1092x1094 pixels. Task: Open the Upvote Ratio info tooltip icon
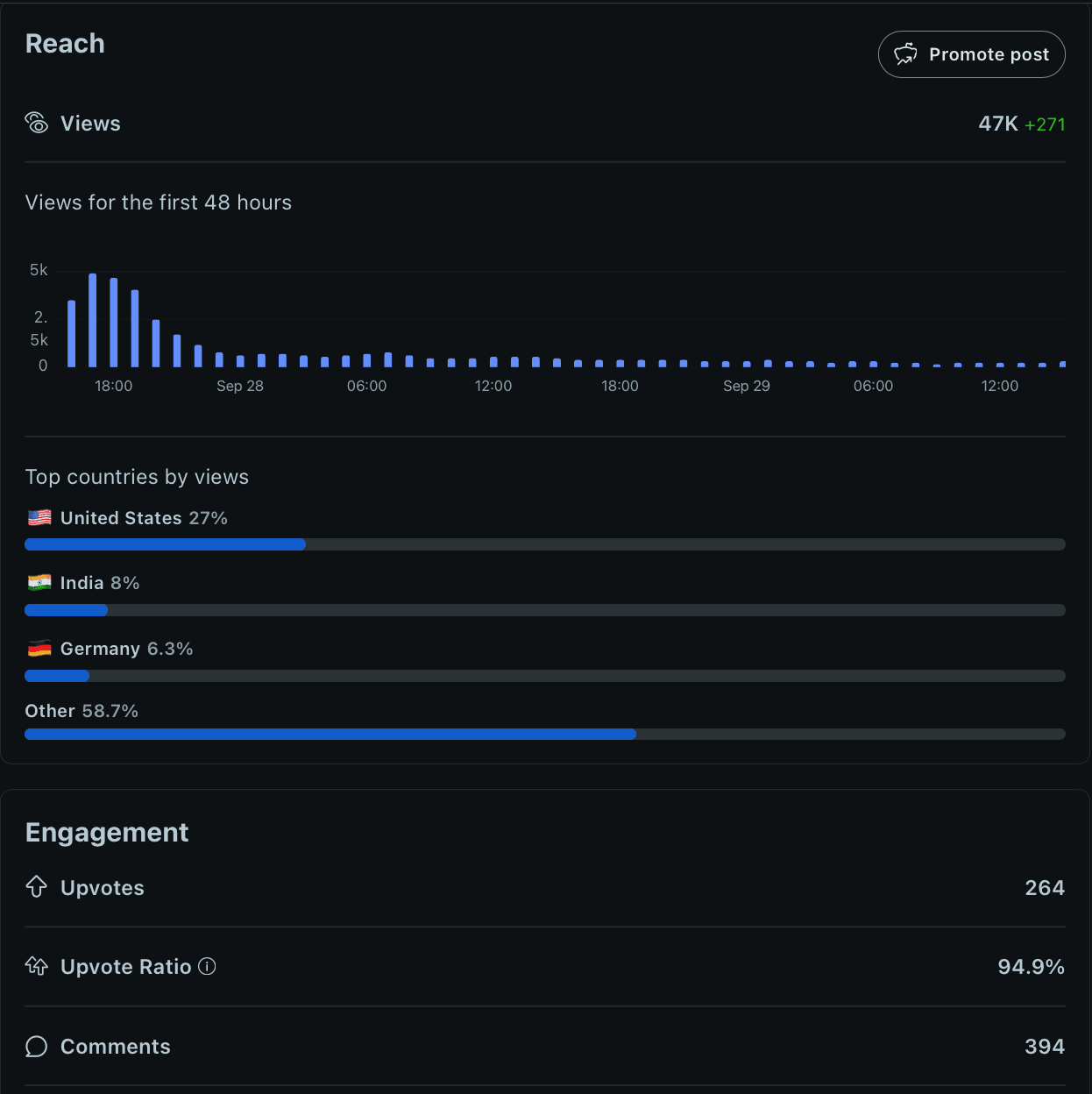(x=207, y=966)
